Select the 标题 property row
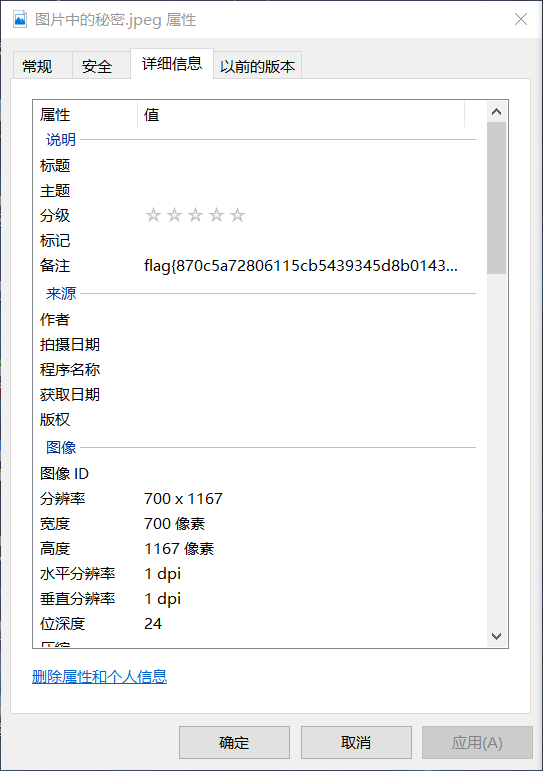 coord(255,165)
